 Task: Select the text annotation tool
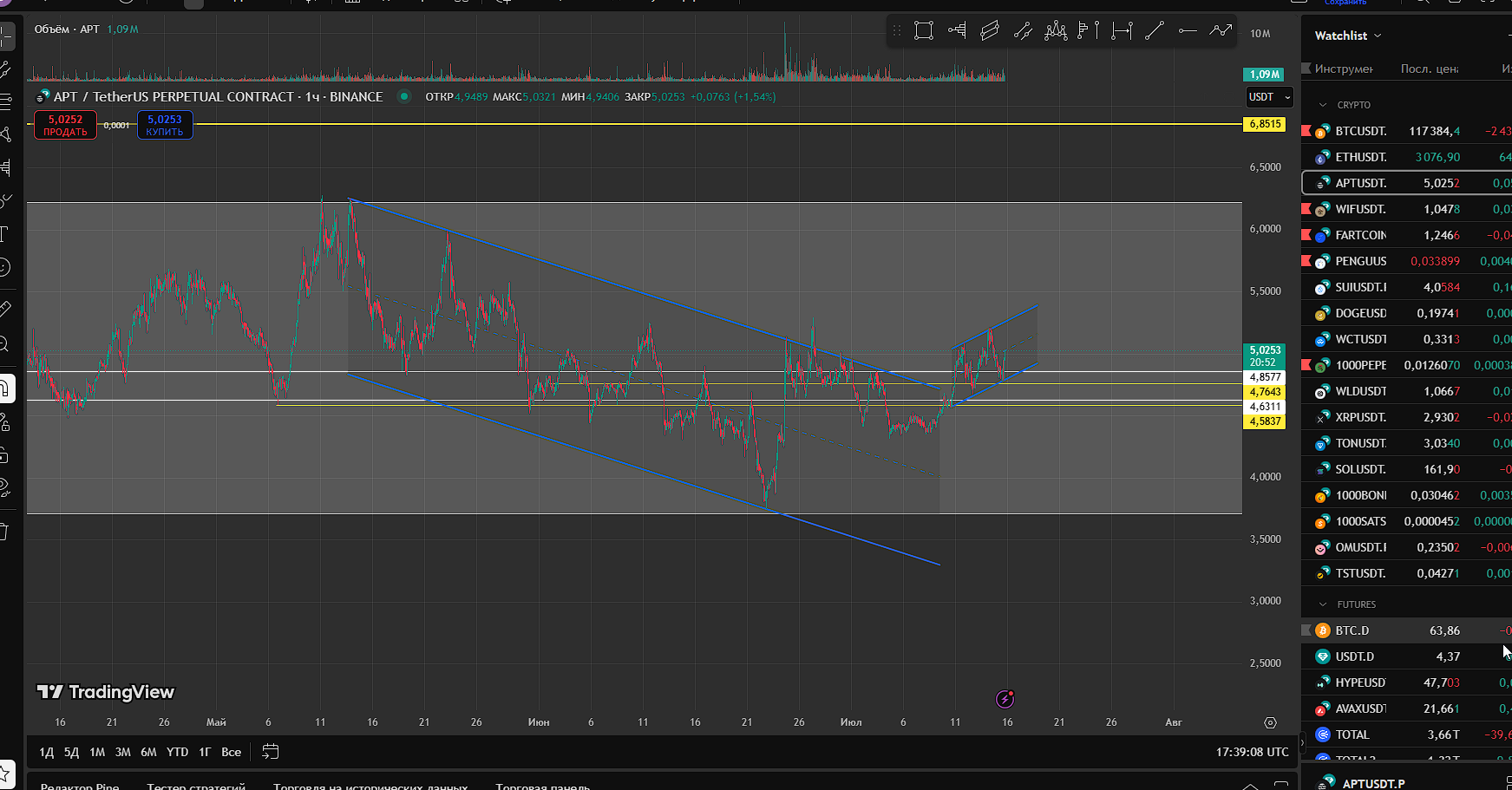point(6,233)
